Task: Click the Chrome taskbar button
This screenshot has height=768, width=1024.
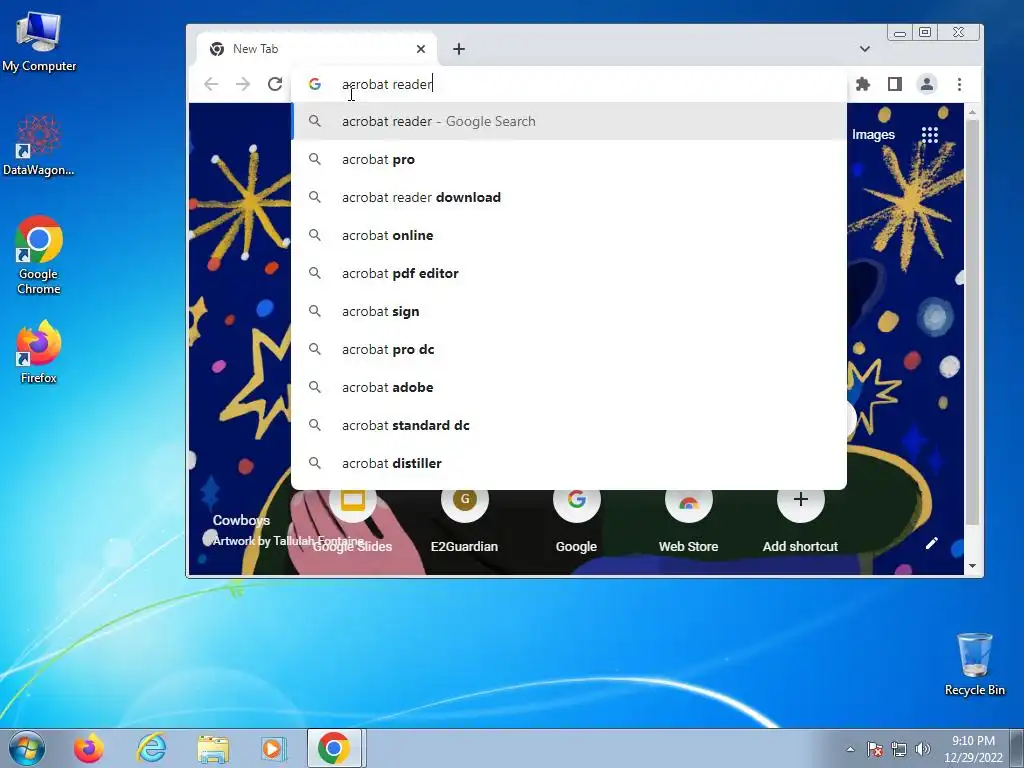Action: (334, 748)
